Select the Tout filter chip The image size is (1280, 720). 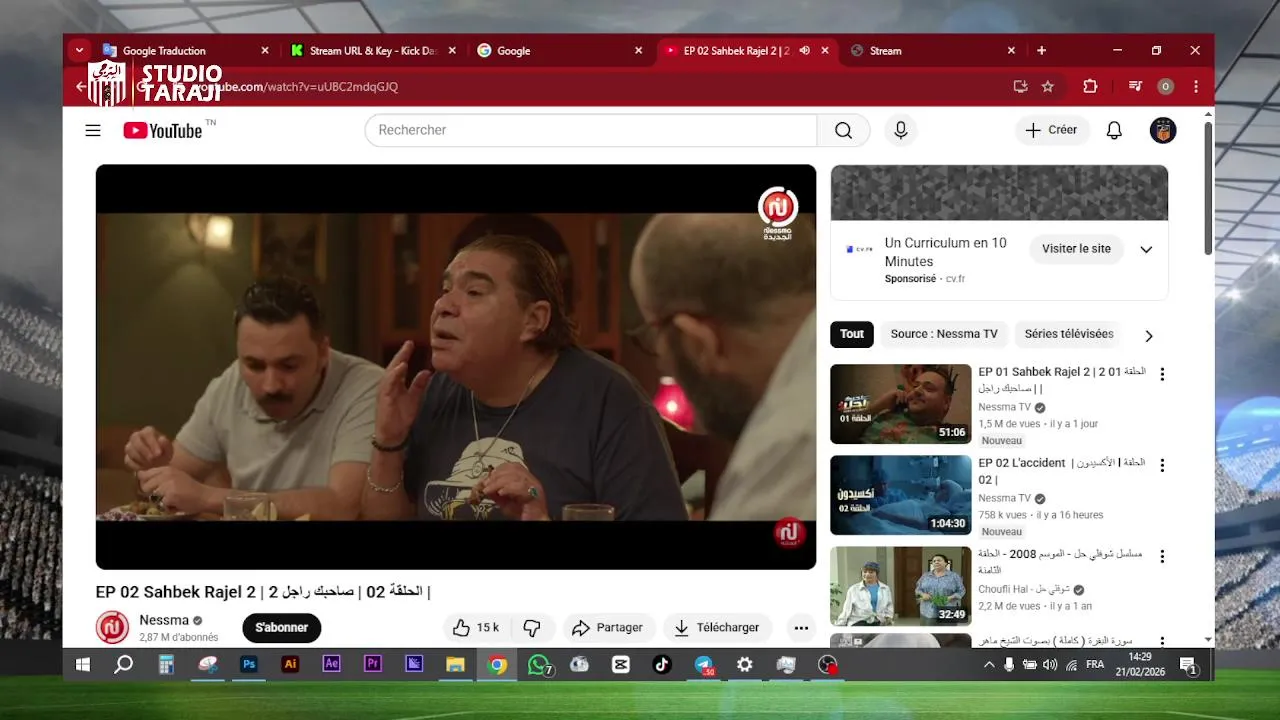click(x=852, y=334)
